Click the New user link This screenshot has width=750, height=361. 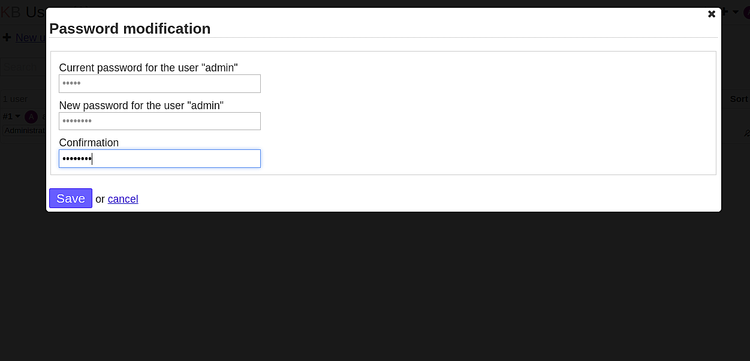pos(31,37)
